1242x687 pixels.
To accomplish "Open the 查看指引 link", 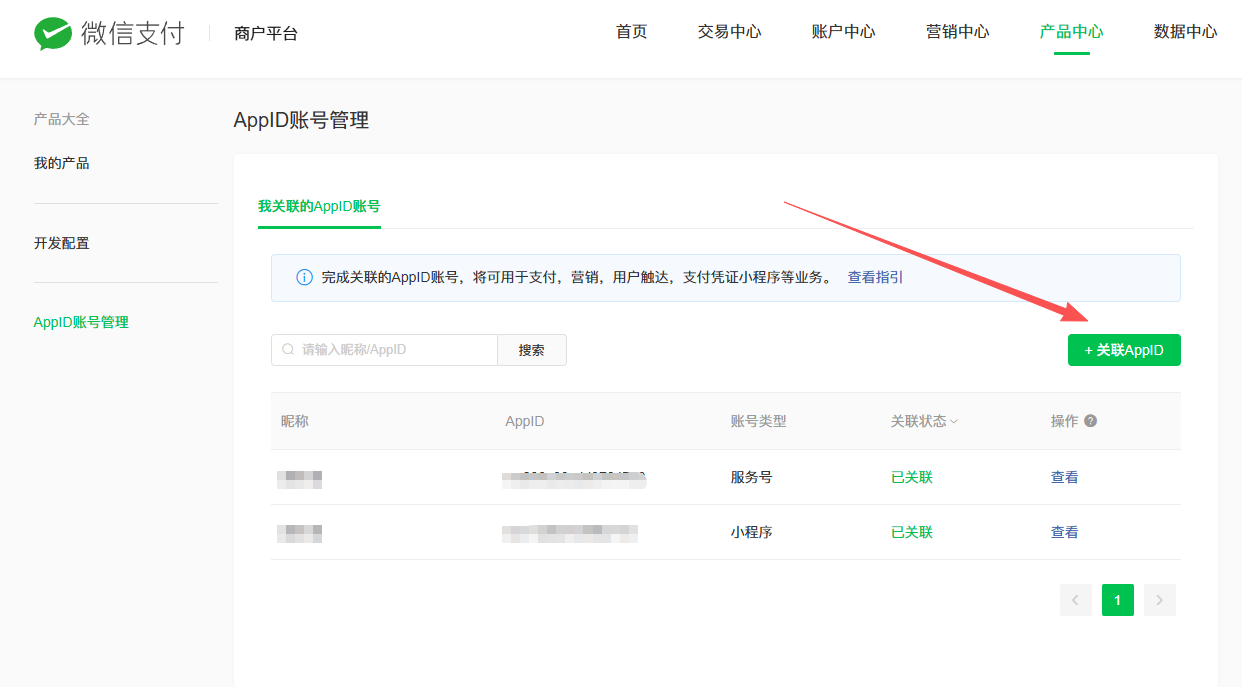I will [875, 277].
